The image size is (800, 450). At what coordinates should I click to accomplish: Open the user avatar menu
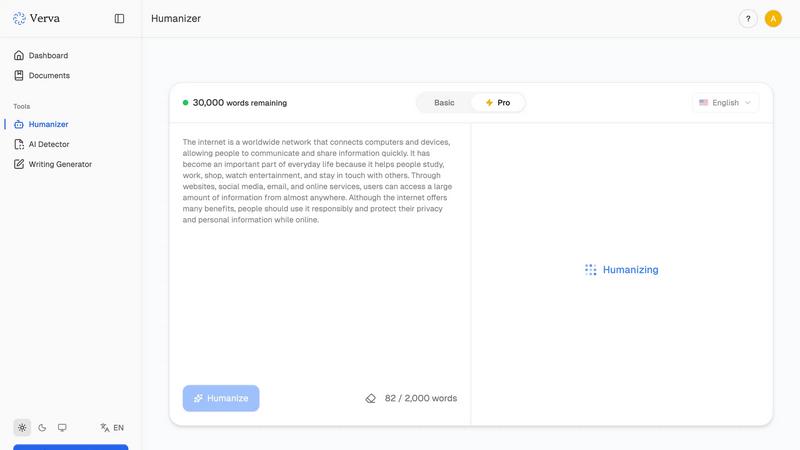(x=773, y=19)
